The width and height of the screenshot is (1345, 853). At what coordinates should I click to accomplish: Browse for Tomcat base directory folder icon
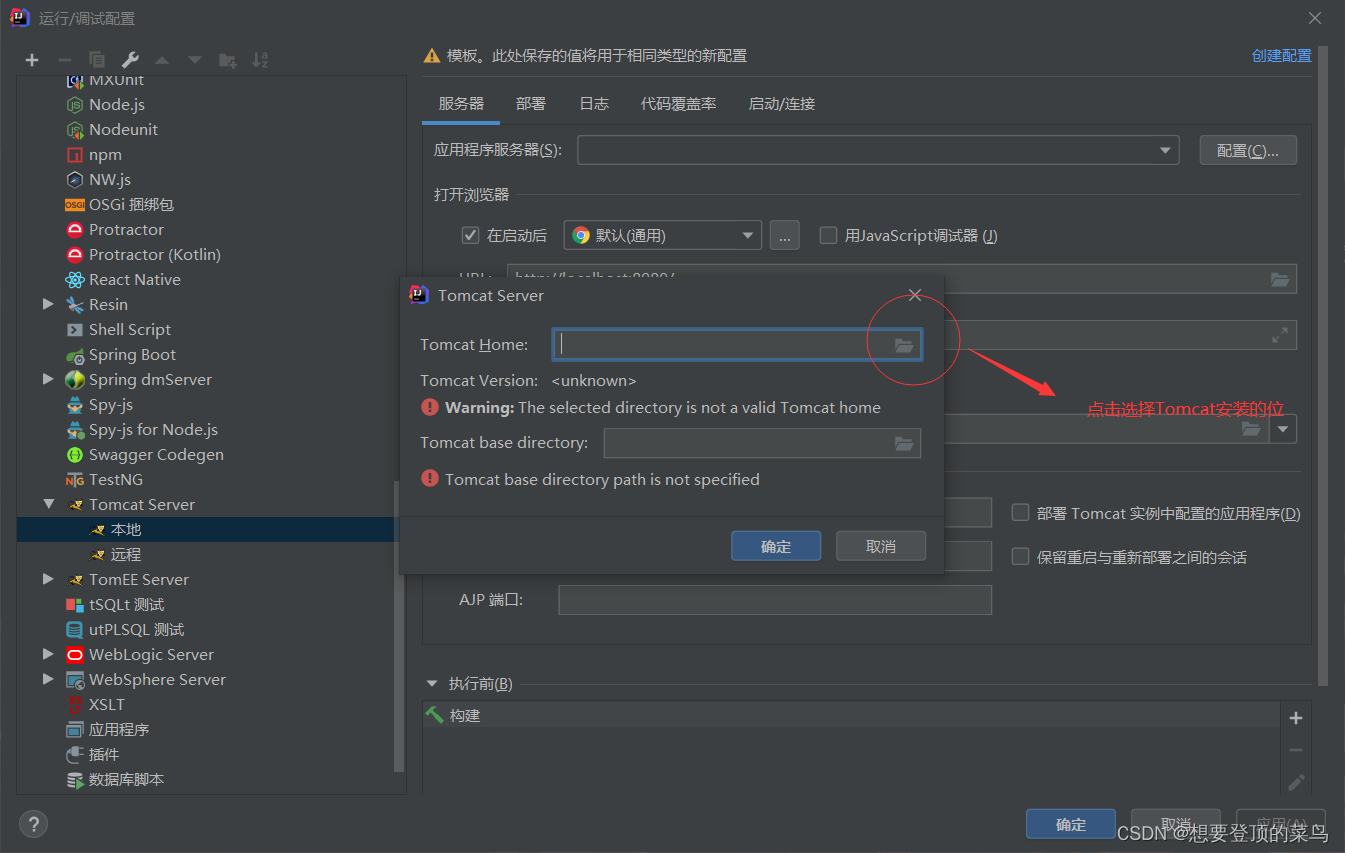(x=904, y=443)
